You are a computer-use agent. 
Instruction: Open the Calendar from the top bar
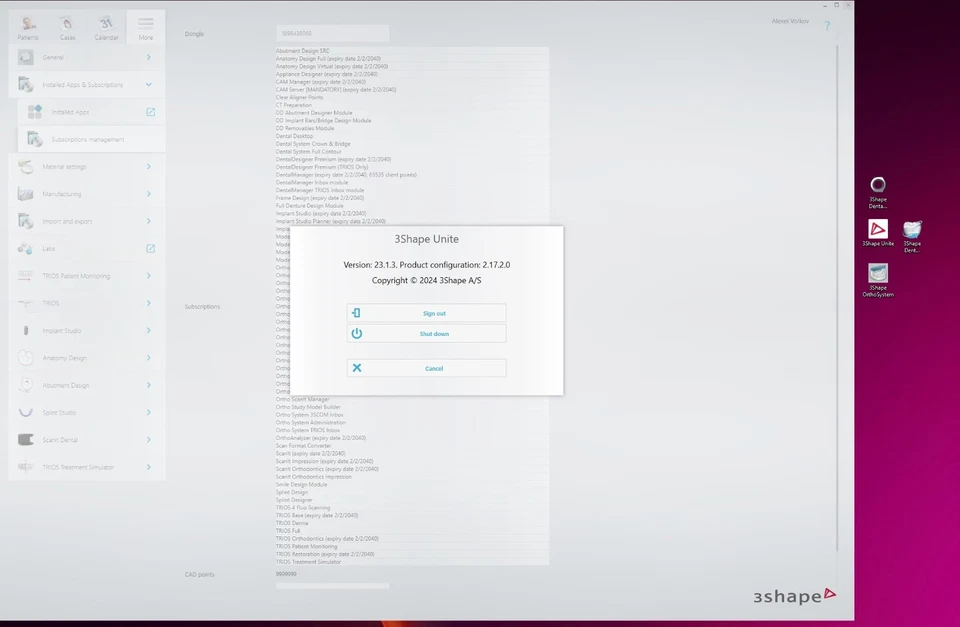105,25
